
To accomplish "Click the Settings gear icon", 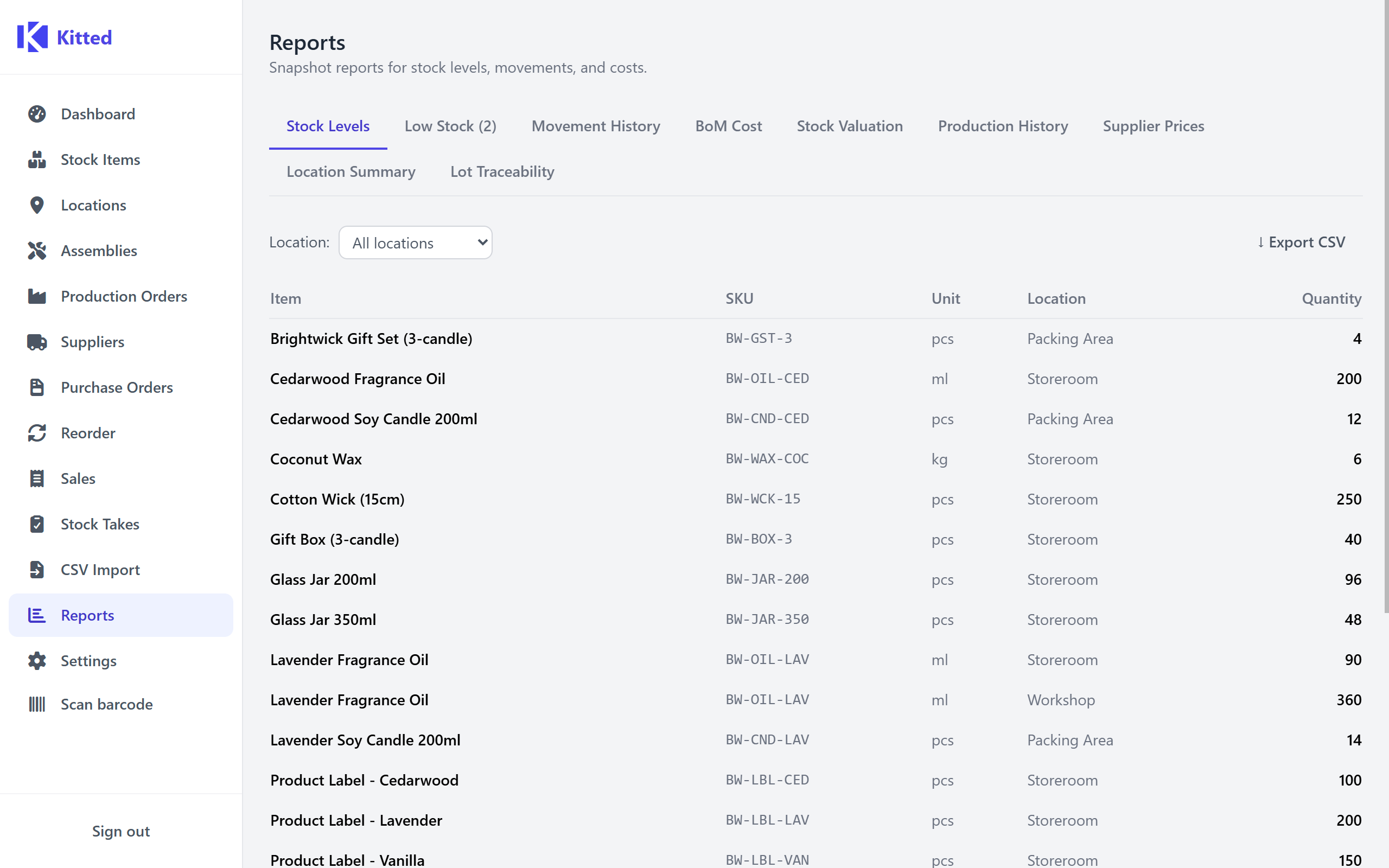I will pos(37,661).
